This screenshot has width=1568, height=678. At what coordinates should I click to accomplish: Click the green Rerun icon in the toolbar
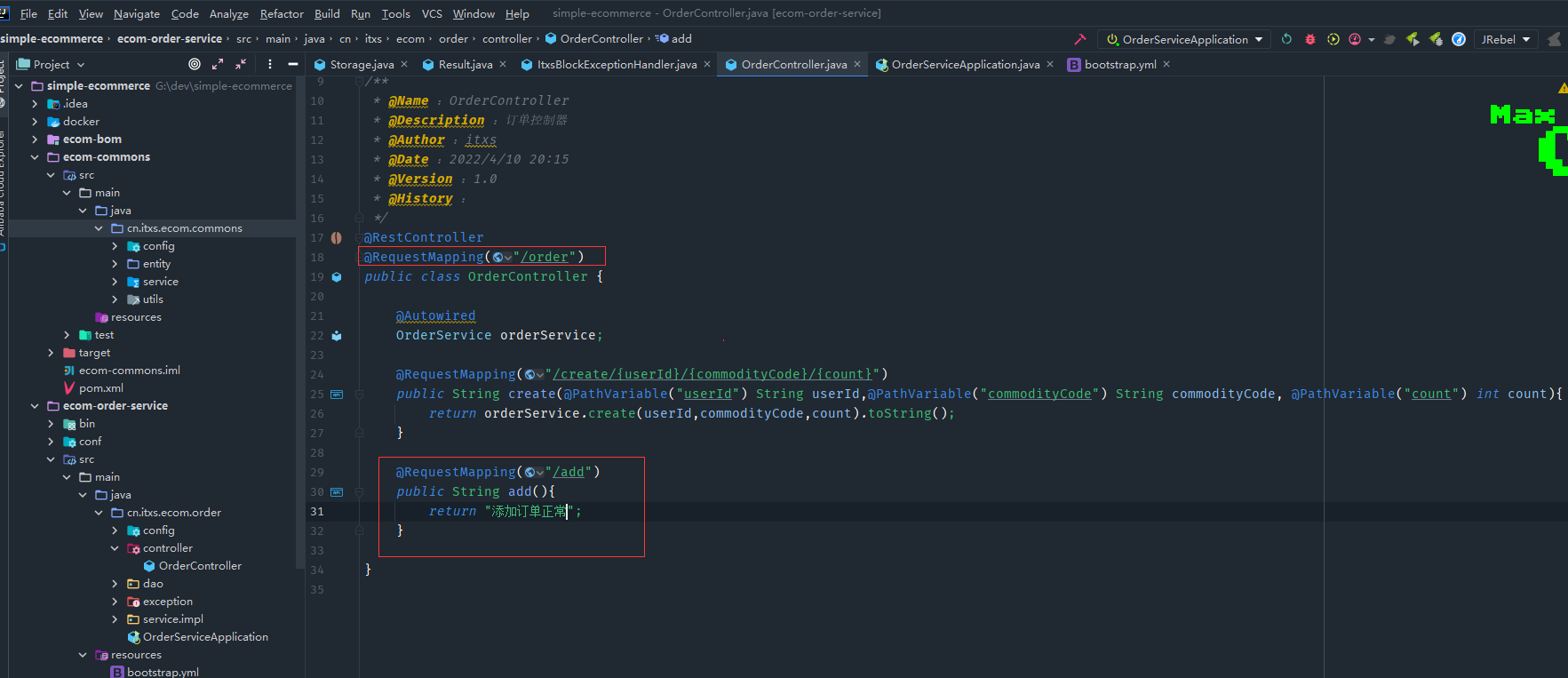pos(1286,39)
